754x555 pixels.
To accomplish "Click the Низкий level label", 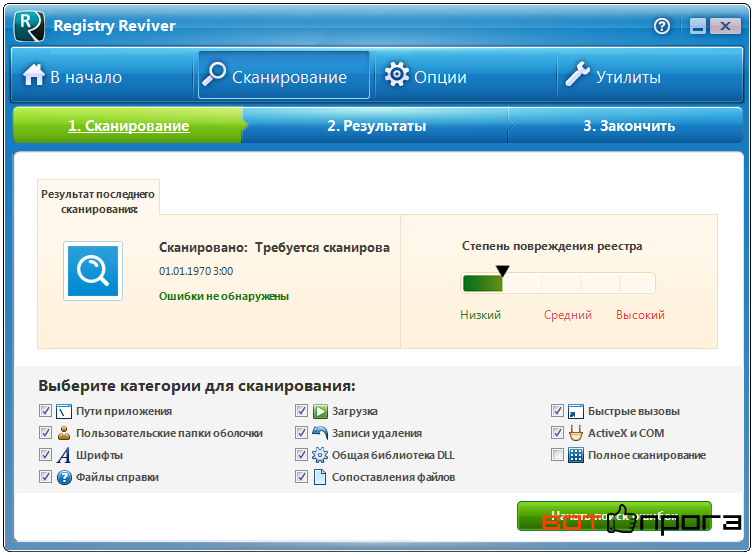I will [480, 315].
